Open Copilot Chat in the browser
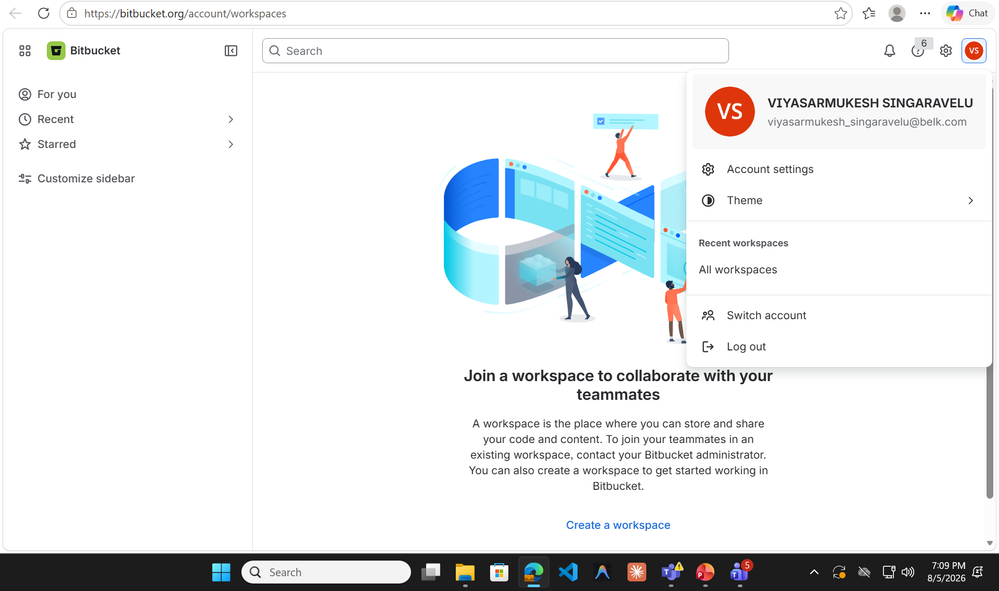Screen dimensions: 999x591 tap(967, 13)
